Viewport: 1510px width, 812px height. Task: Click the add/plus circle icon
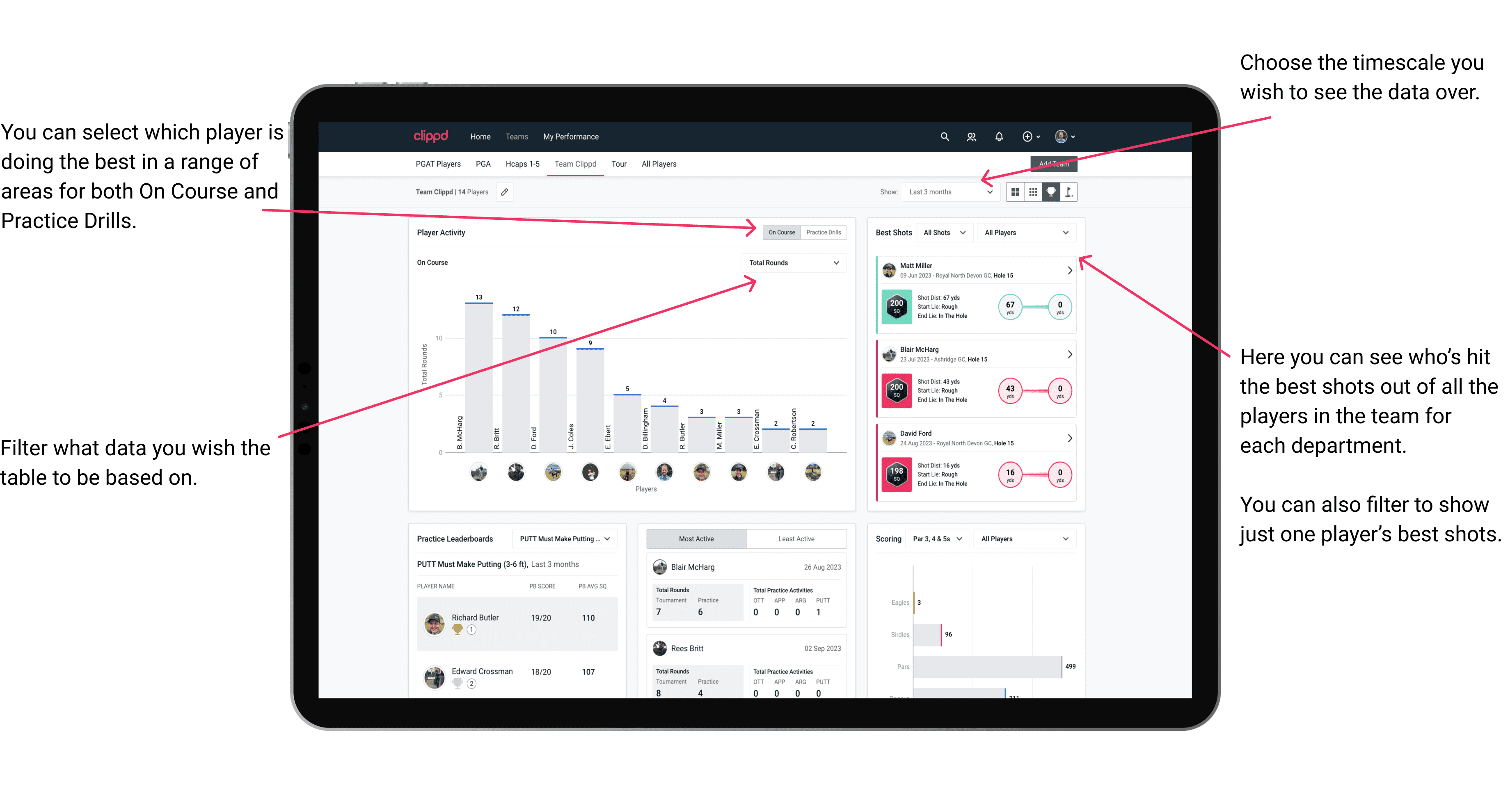(x=1027, y=136)
